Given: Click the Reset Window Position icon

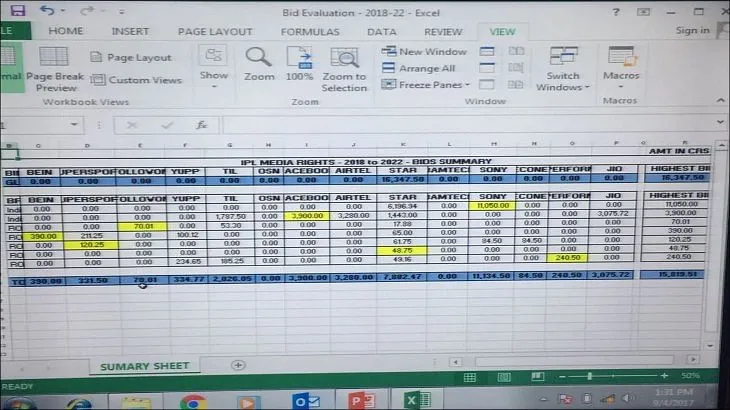Looking at the screenshot, I should pyautogui.click(x=515, y=84).
